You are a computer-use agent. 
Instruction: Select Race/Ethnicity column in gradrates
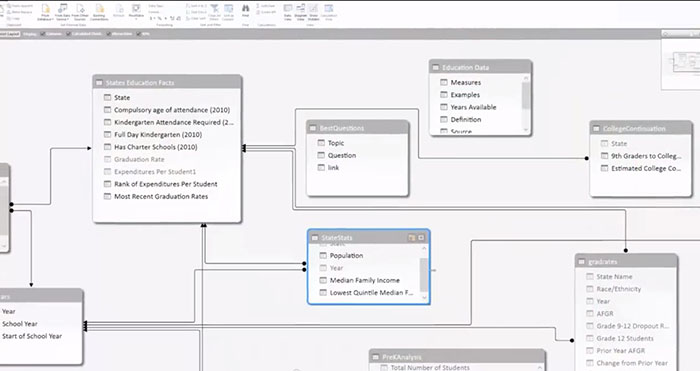tap(619, 289)
